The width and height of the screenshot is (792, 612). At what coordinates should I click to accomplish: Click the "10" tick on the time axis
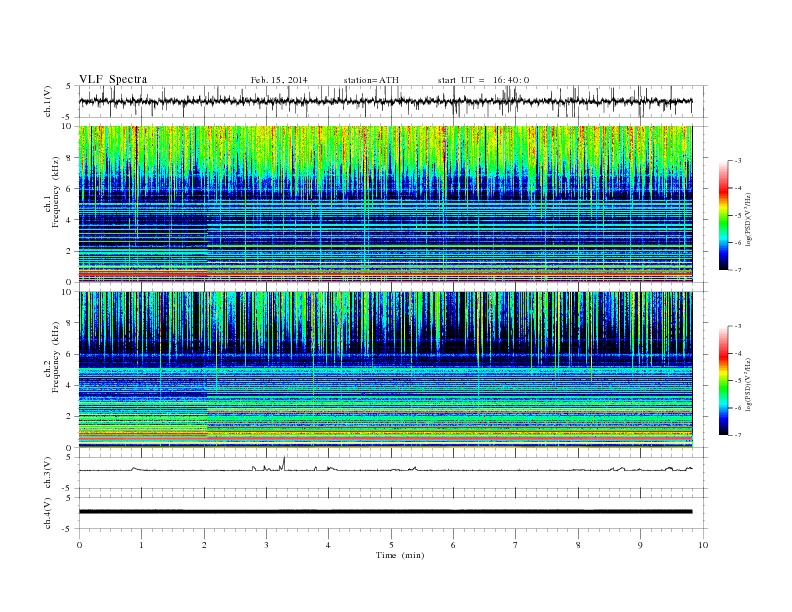(703, 545)
